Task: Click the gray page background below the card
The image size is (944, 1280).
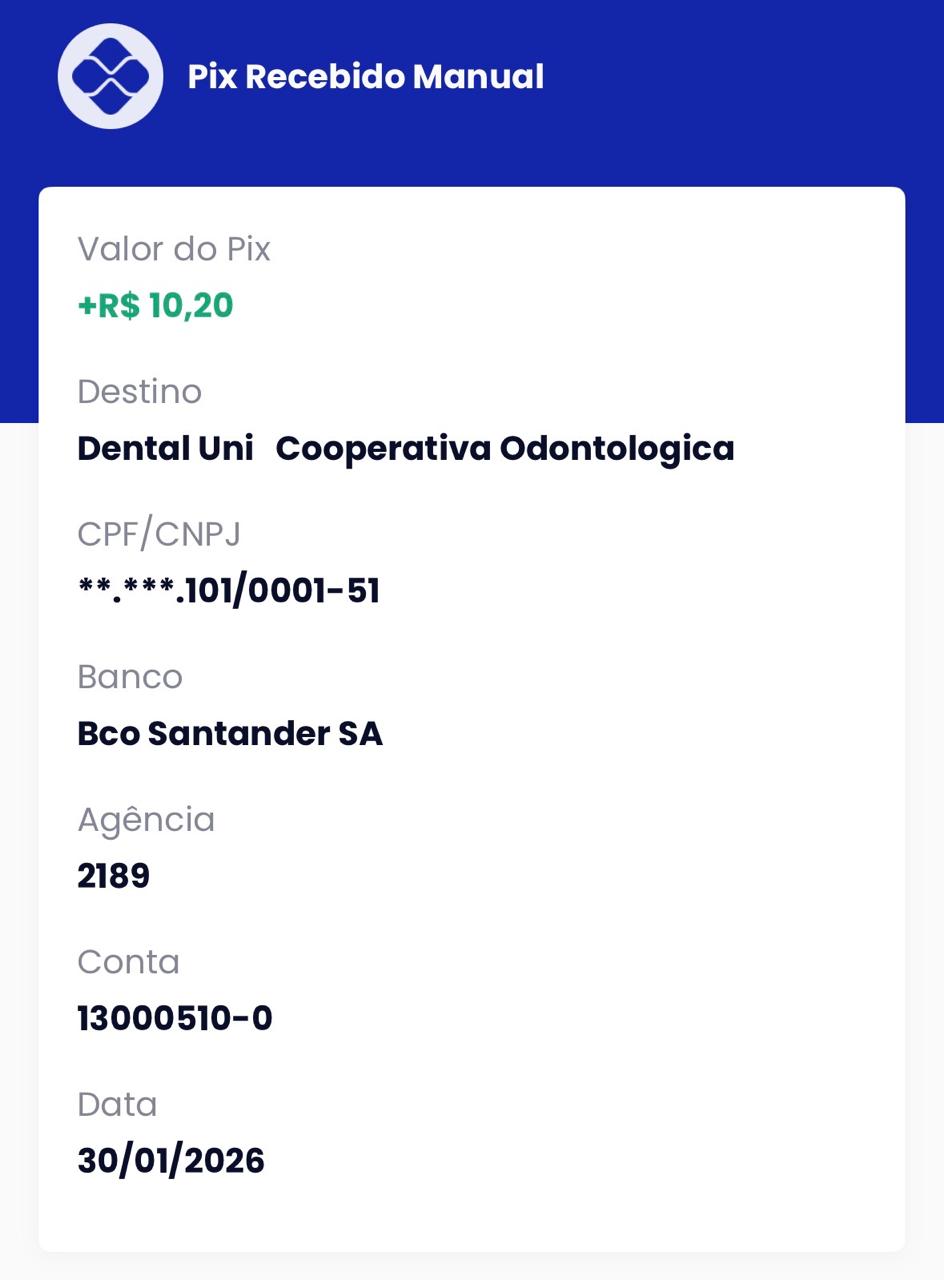Action: [x=472, y=1266]
